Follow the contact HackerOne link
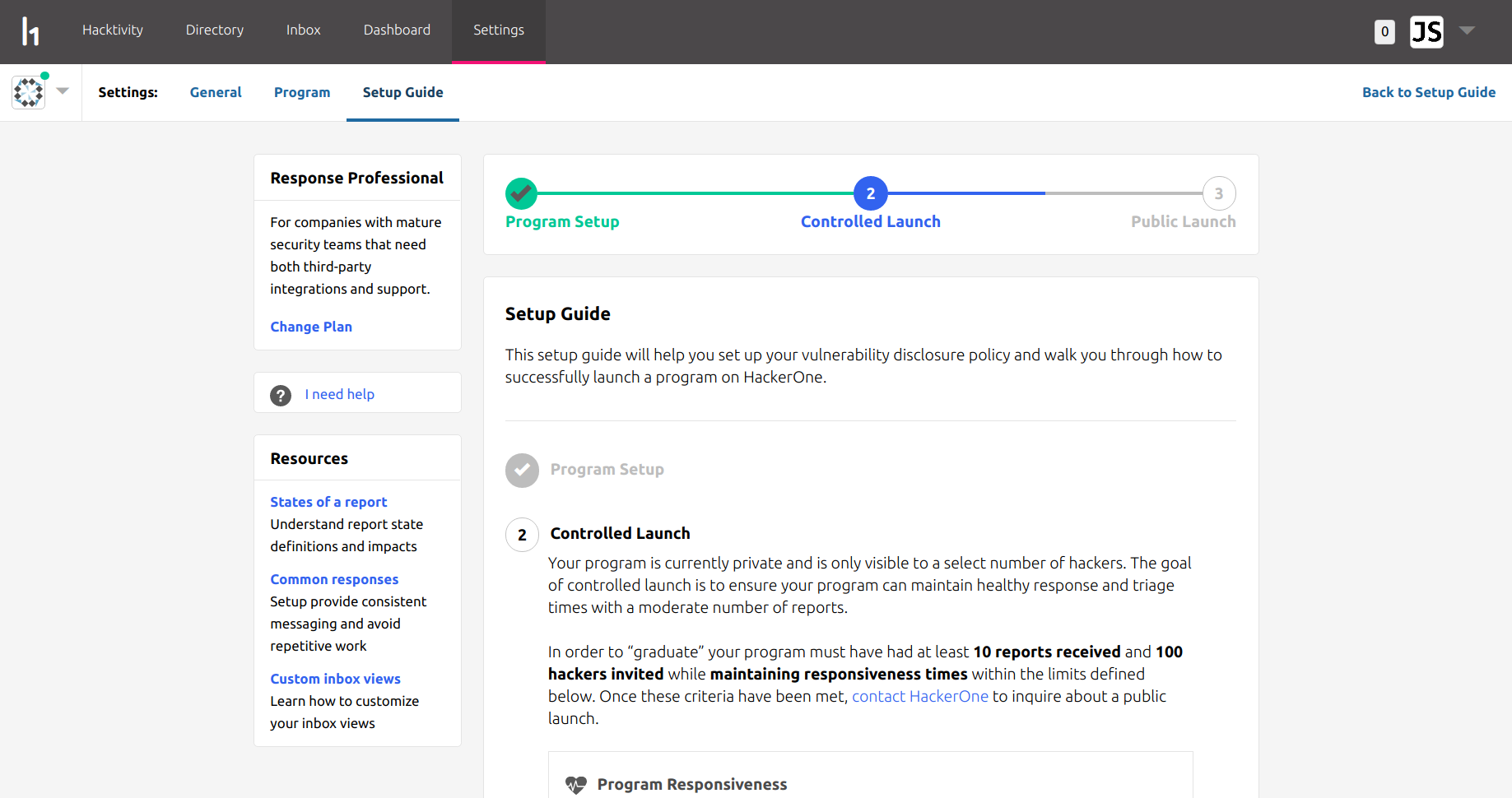 click(x=920, y=696)
